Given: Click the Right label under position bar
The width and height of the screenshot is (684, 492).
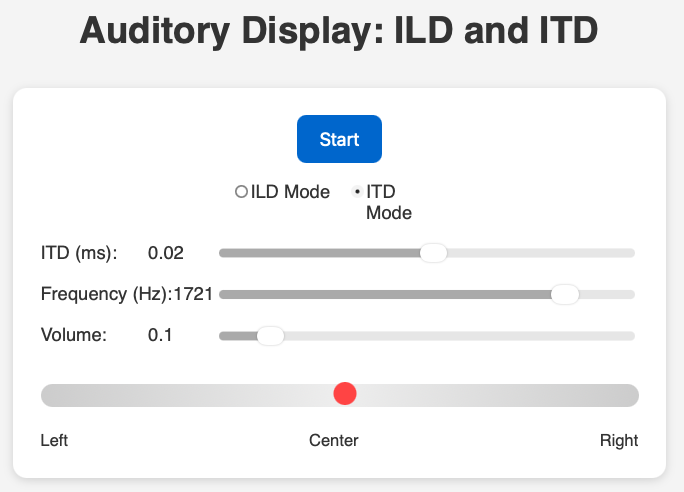Looking at the screenshot, I should 618,441.
